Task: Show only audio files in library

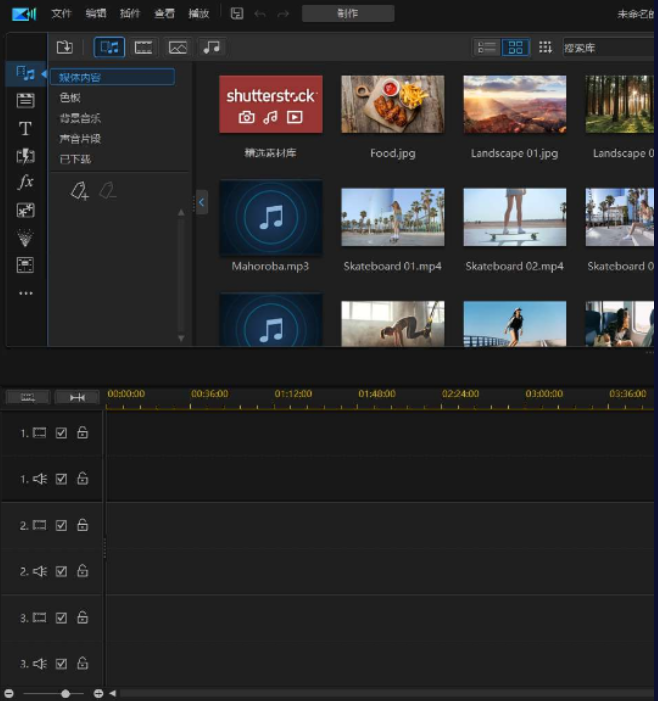Action: [x=210, y=47]
